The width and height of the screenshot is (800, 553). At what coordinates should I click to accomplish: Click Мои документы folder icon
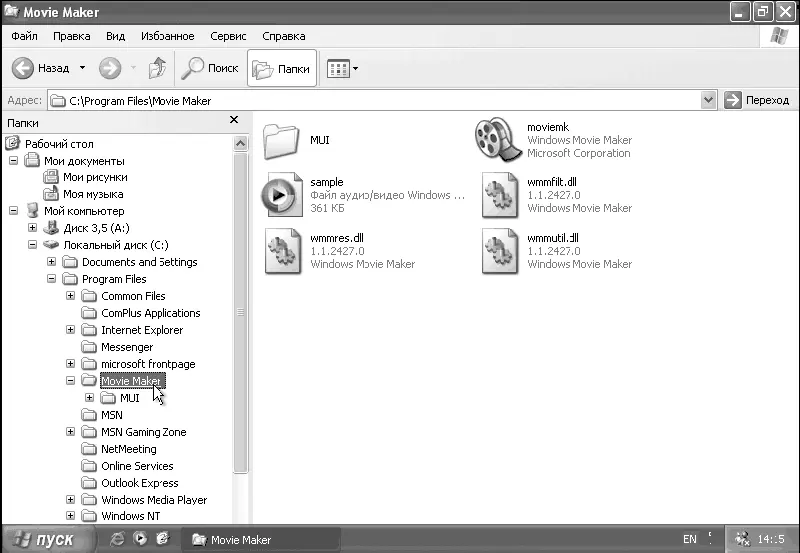[32, 160]
